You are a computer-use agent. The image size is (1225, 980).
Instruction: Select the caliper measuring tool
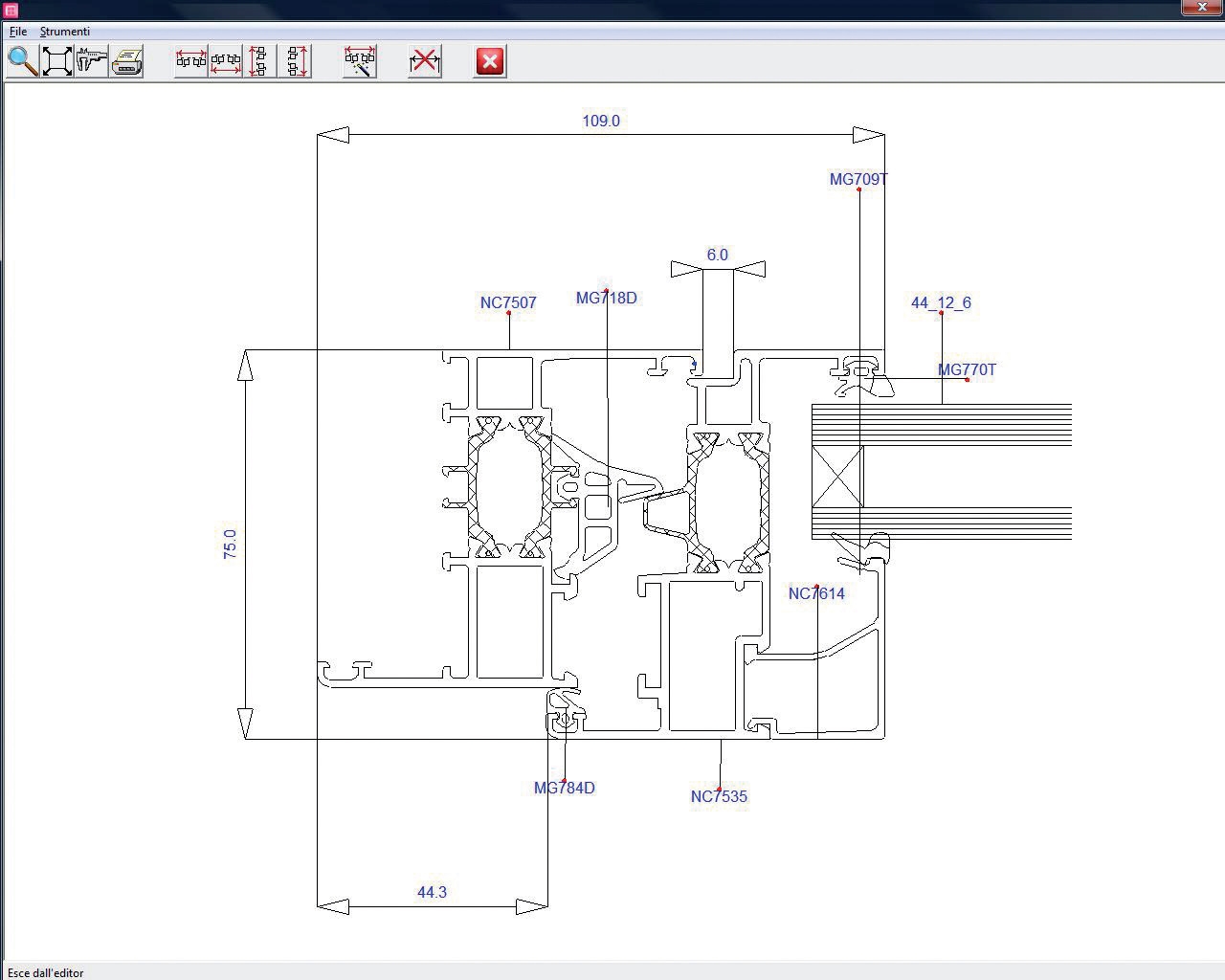[91, 61]
